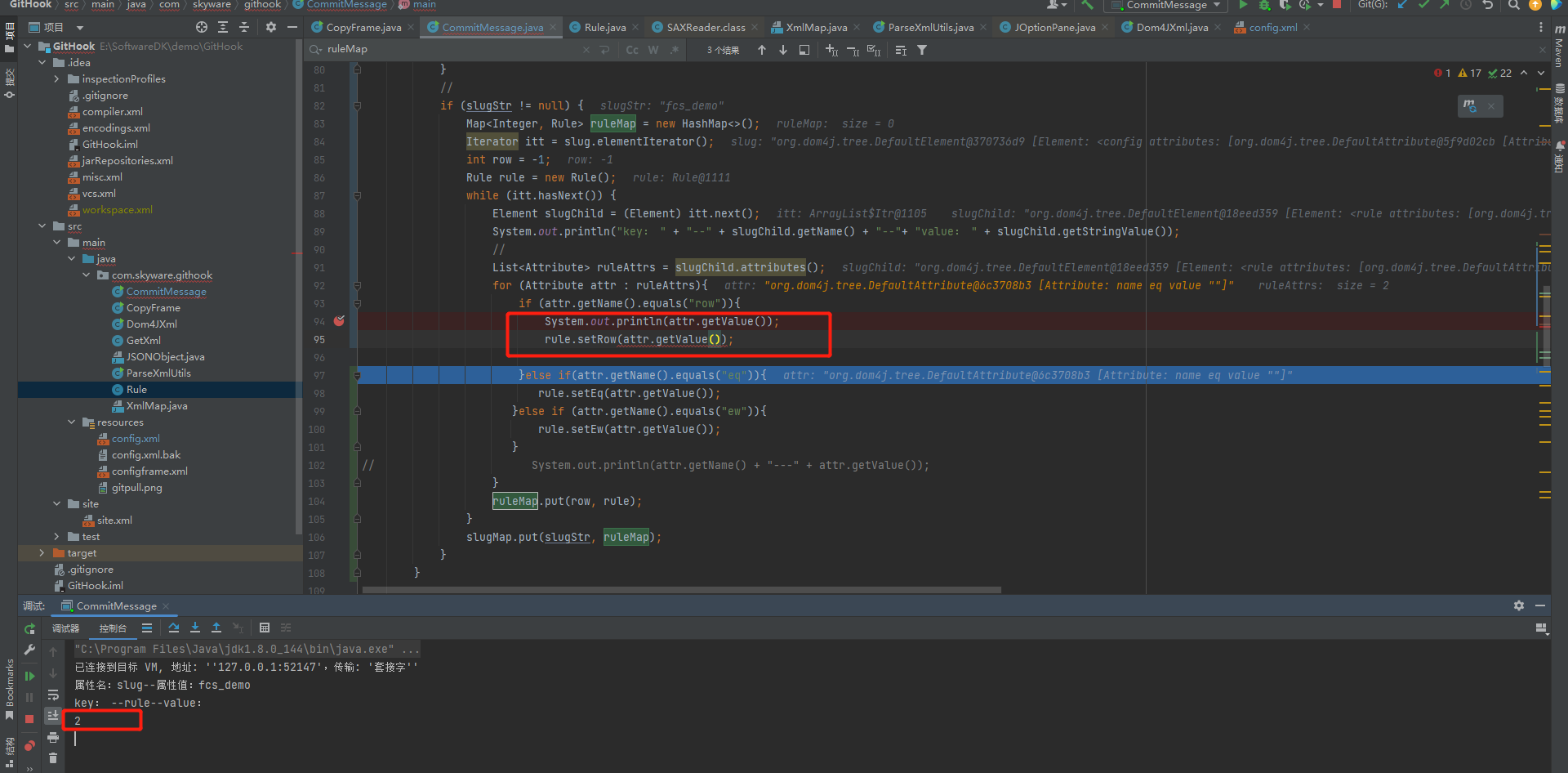Switch to SAXReader.class editor tab
The image size is (1568, 773).
(706, 27)
